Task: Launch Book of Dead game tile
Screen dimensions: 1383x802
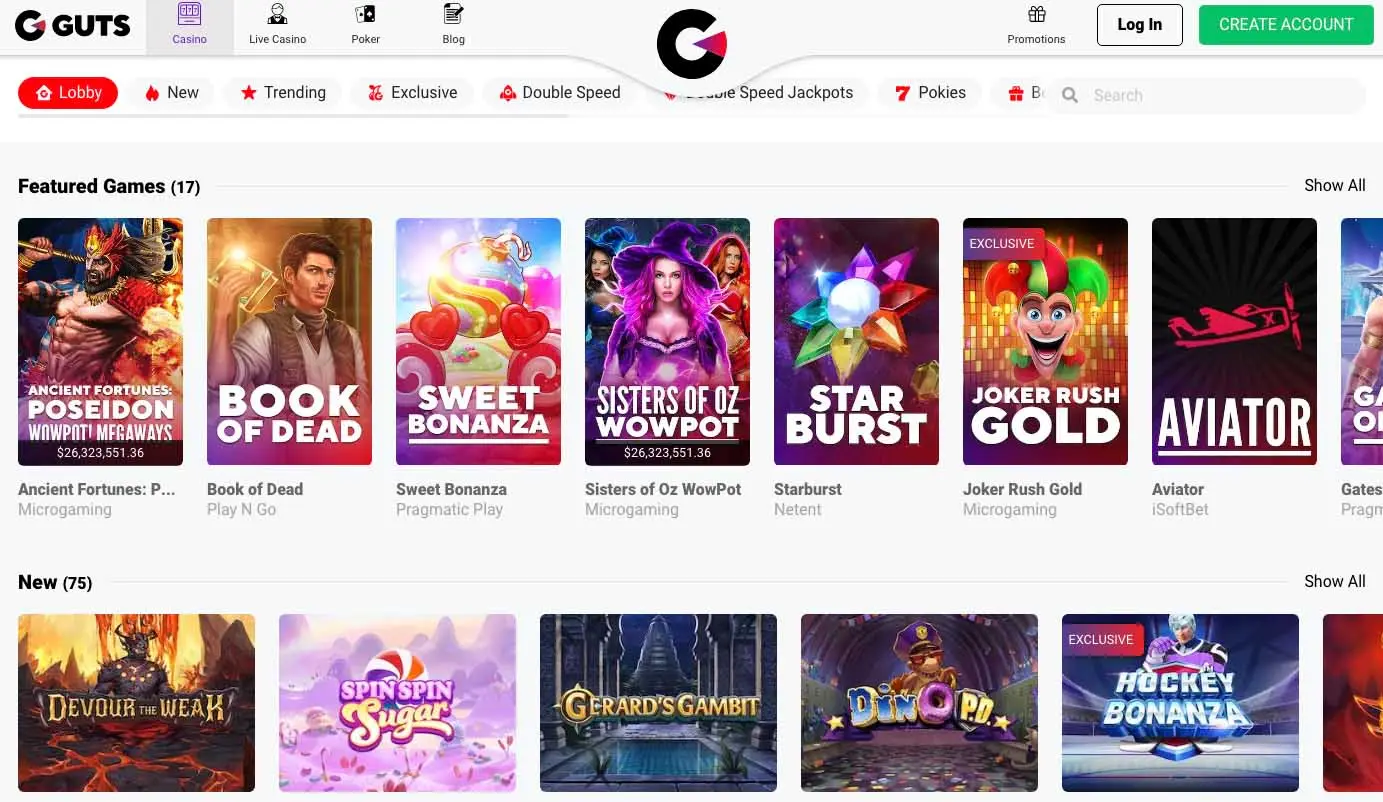Action: (x=289, y=342)
